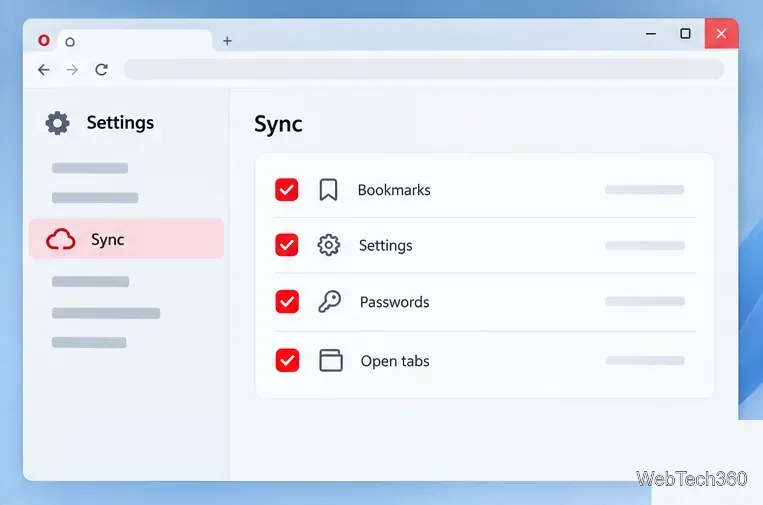The image size is (763, 505).
Task: Select the open browser tab
Action: pos(135,41)
